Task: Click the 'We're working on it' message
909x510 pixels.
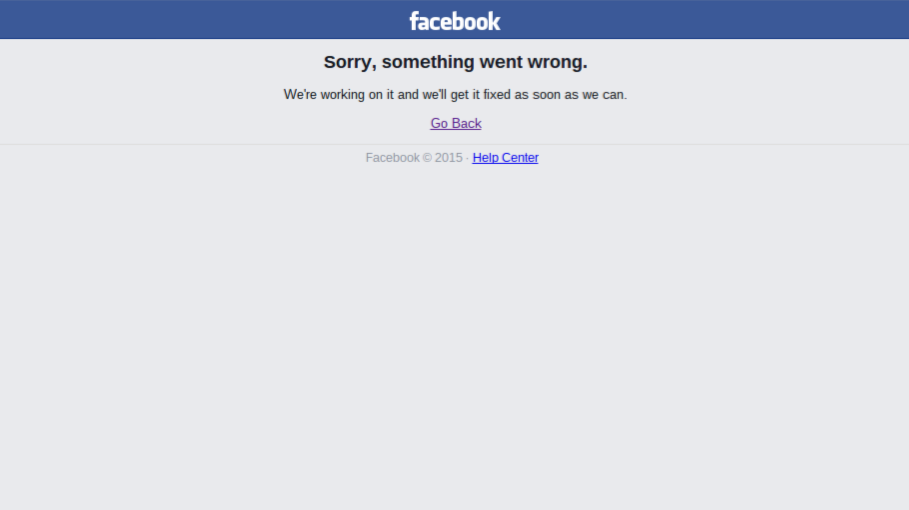Action: (x=455, y=94)
